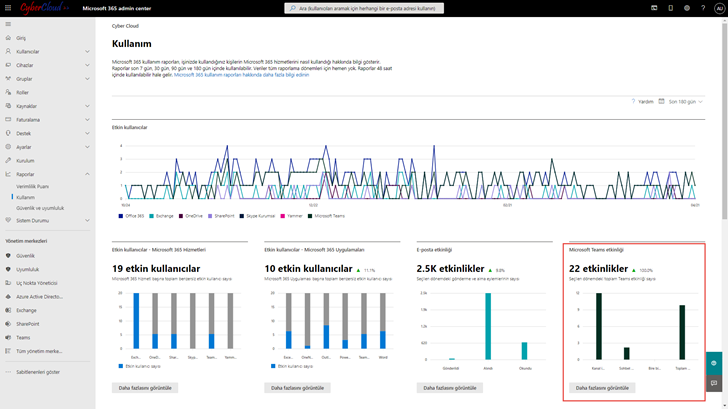Click the Kullanıcılar user icon
Screen dimensions: 728x409
click(x=8, y=52)
